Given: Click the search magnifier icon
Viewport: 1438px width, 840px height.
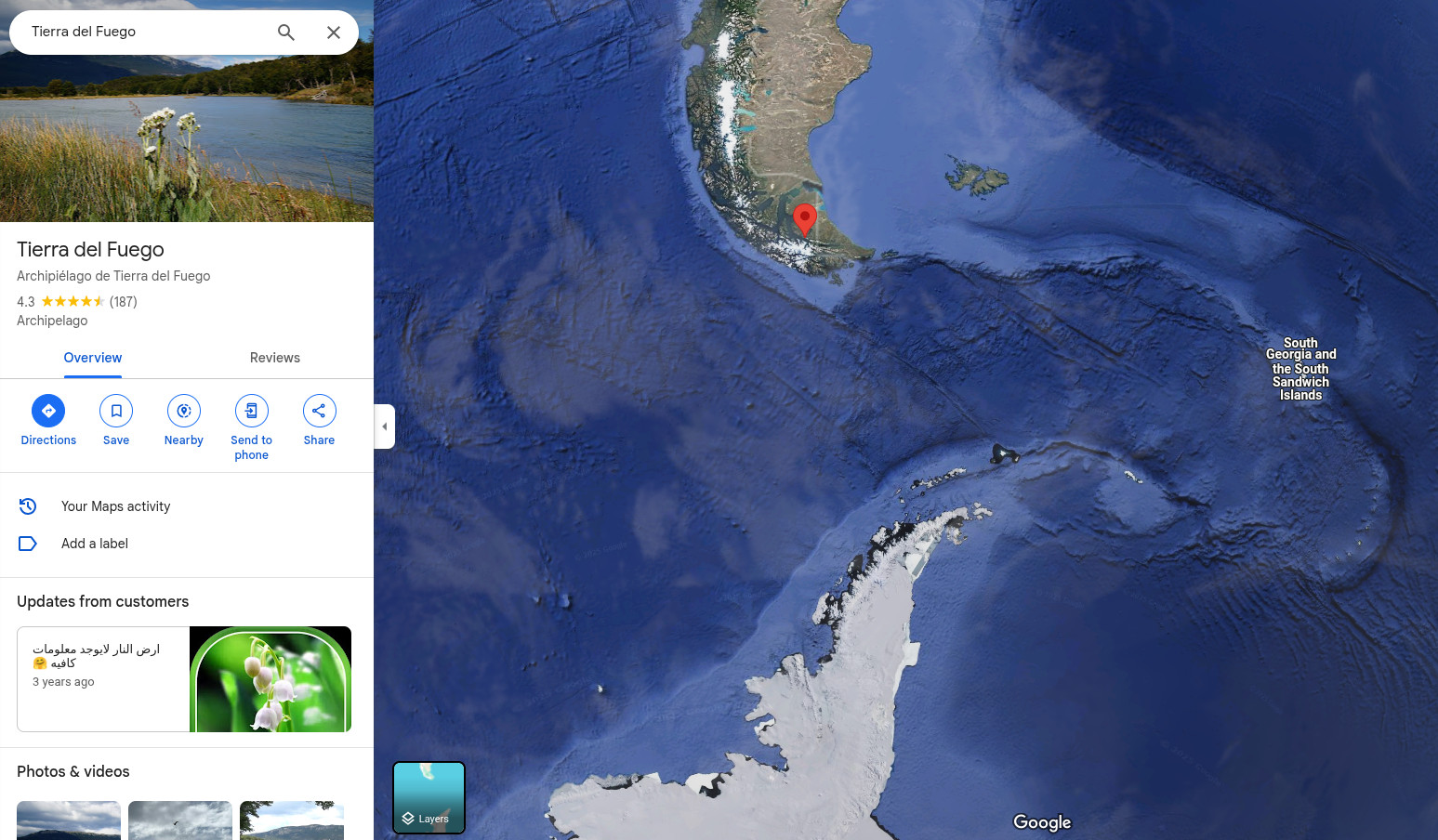Looking at the screenshot, I should tap(286, 33).
